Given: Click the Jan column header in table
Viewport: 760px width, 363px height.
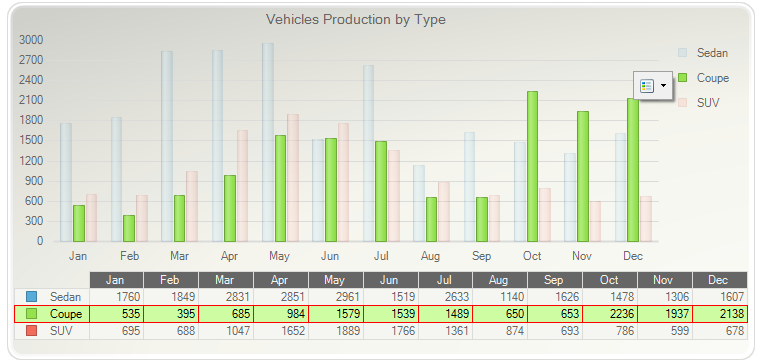Looking at the screenshot, I should point(116,280).
